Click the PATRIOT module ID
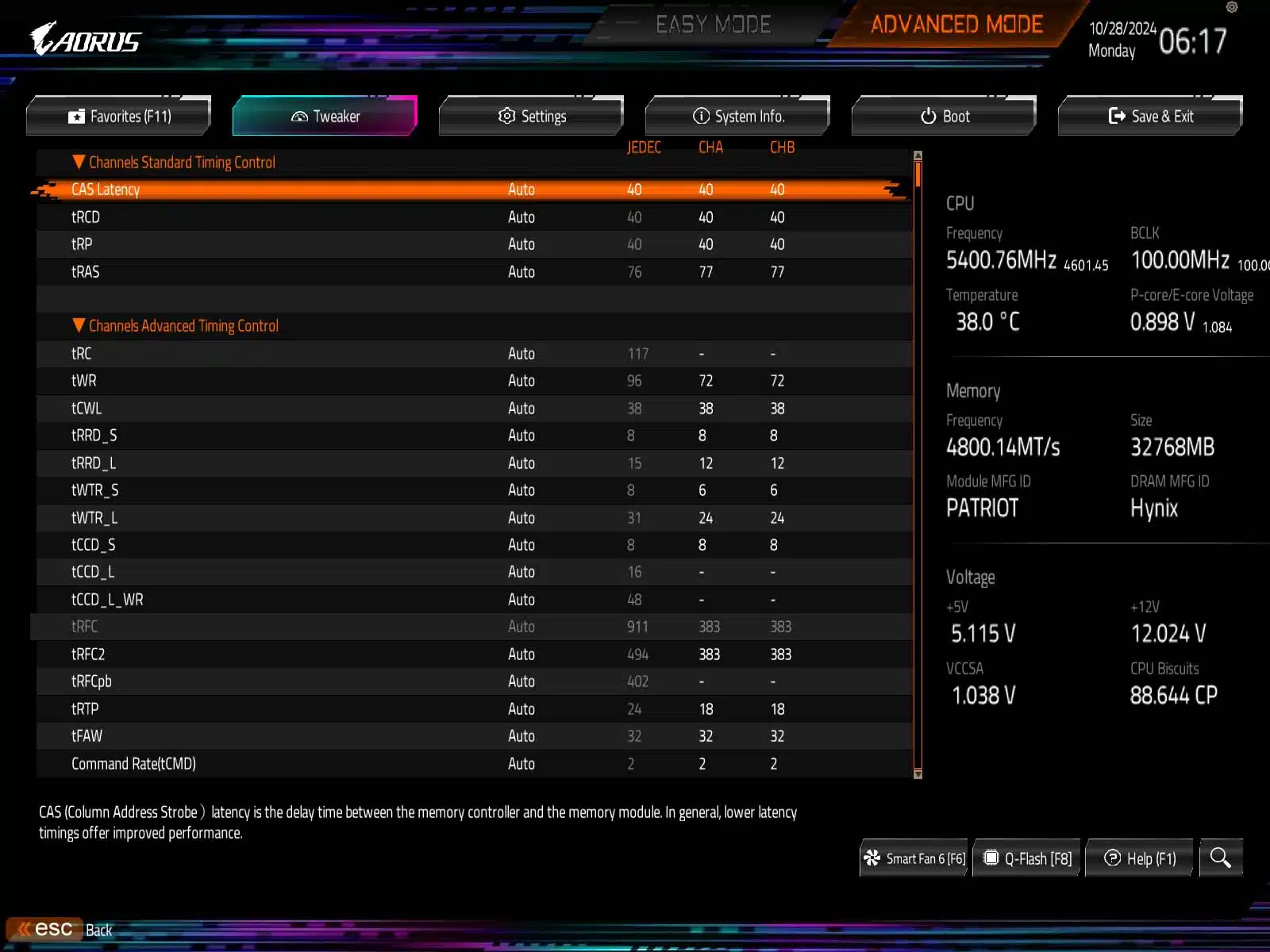 click(982, 509)
